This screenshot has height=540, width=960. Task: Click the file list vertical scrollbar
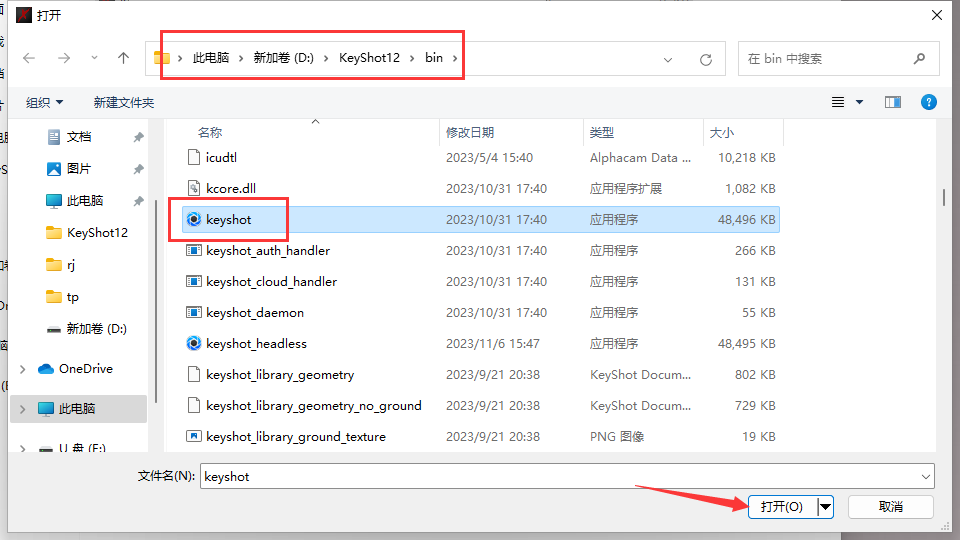pyautogui.click(x=943, y=197)
